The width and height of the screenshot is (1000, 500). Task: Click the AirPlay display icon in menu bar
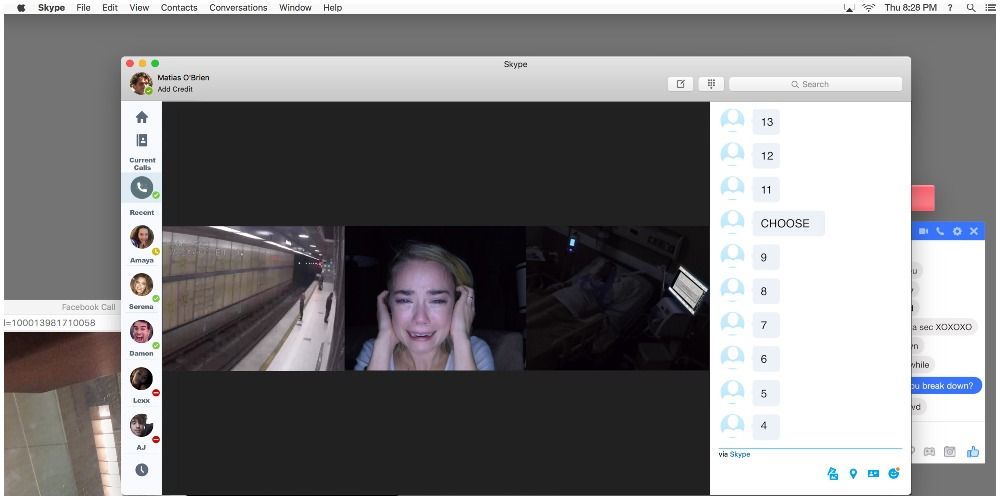coord(848,8)
